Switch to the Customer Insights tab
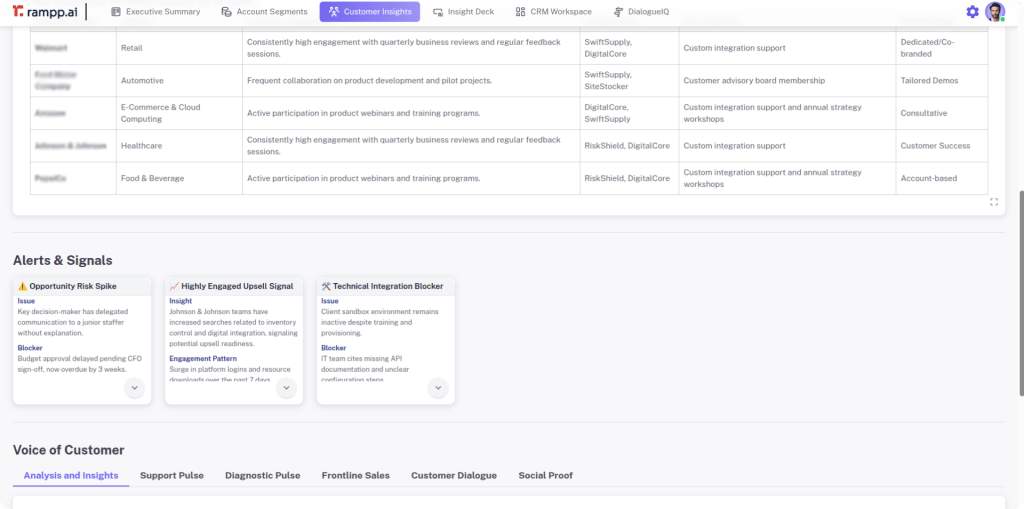The width and height of the screenshot is (1024, 509). pyautogui.click(x=369, y=12)
